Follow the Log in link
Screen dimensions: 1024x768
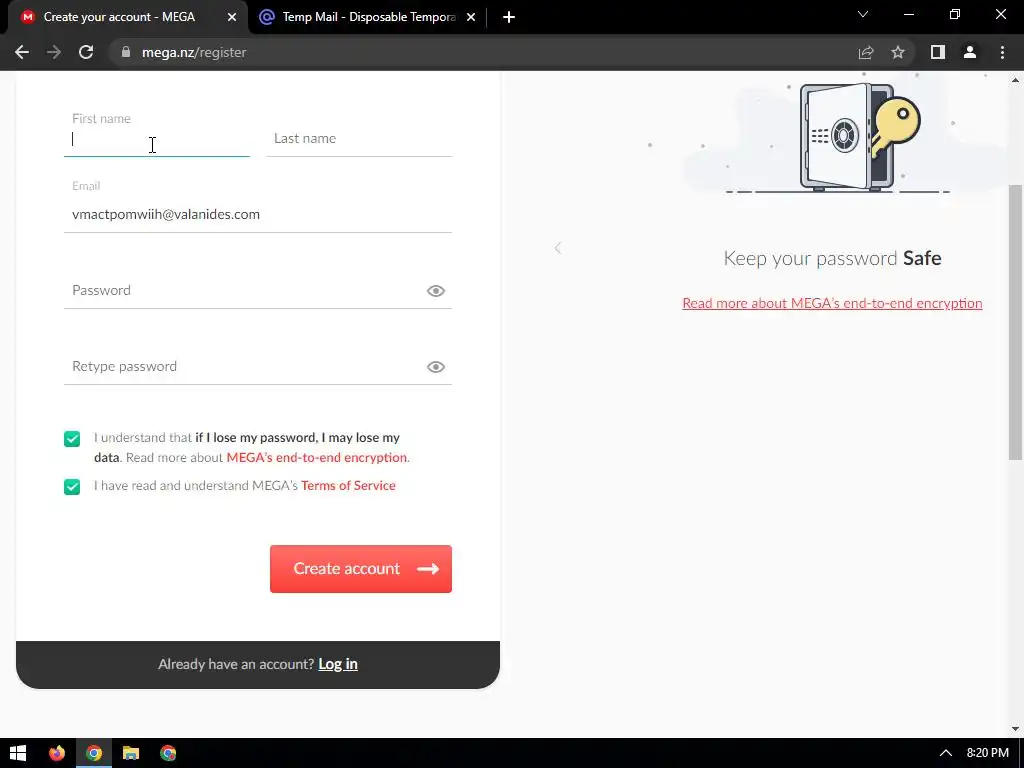pos(338,664)
